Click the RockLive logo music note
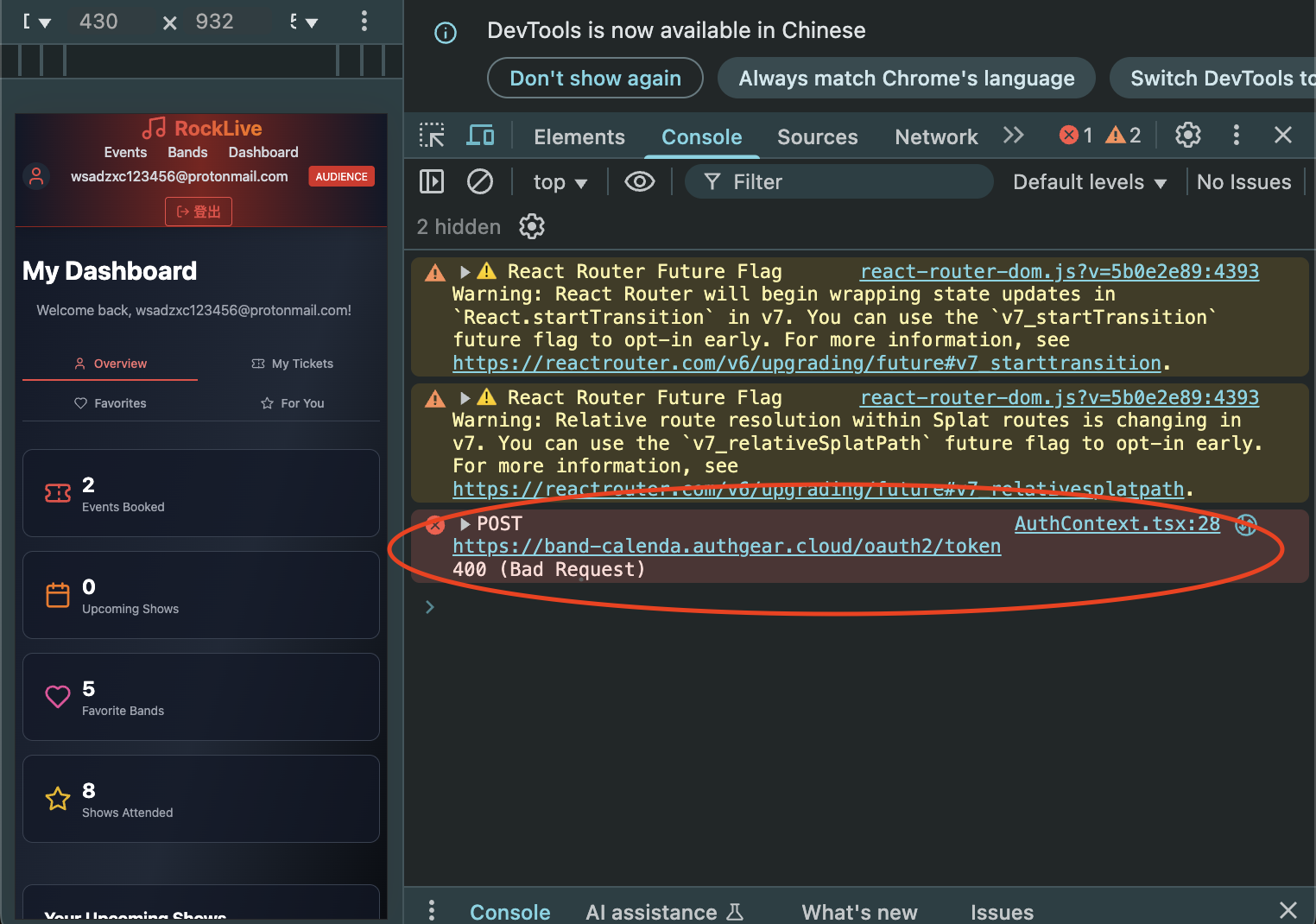 coord(154,128)
